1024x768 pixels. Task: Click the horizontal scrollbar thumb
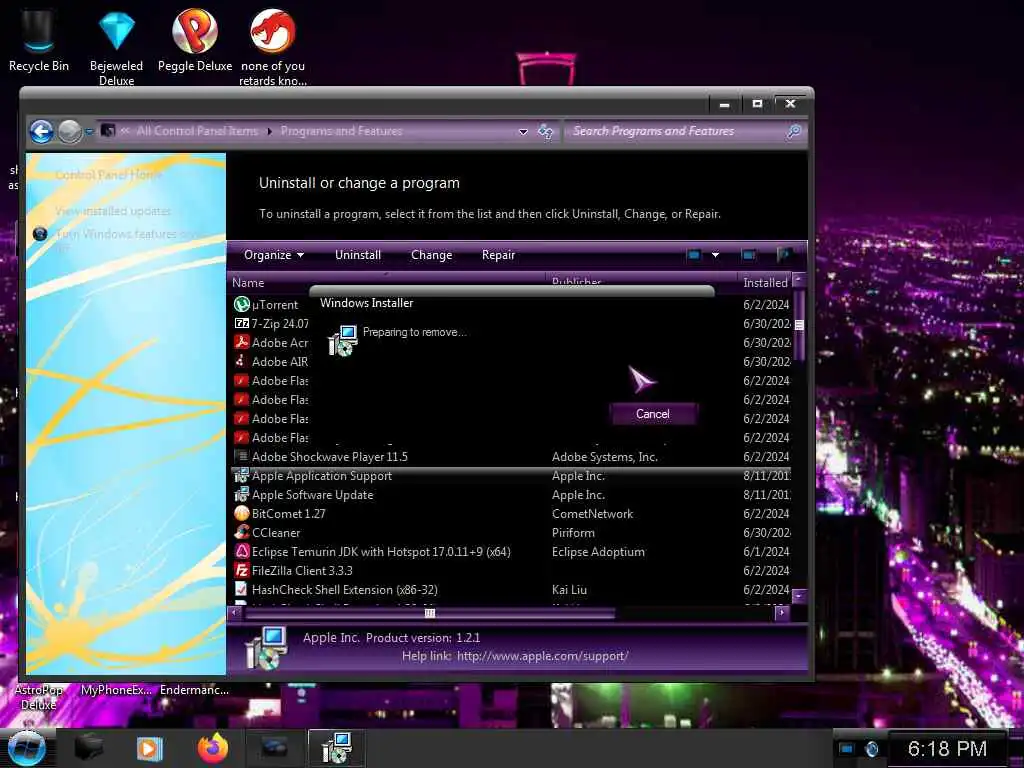coord(430,613)
